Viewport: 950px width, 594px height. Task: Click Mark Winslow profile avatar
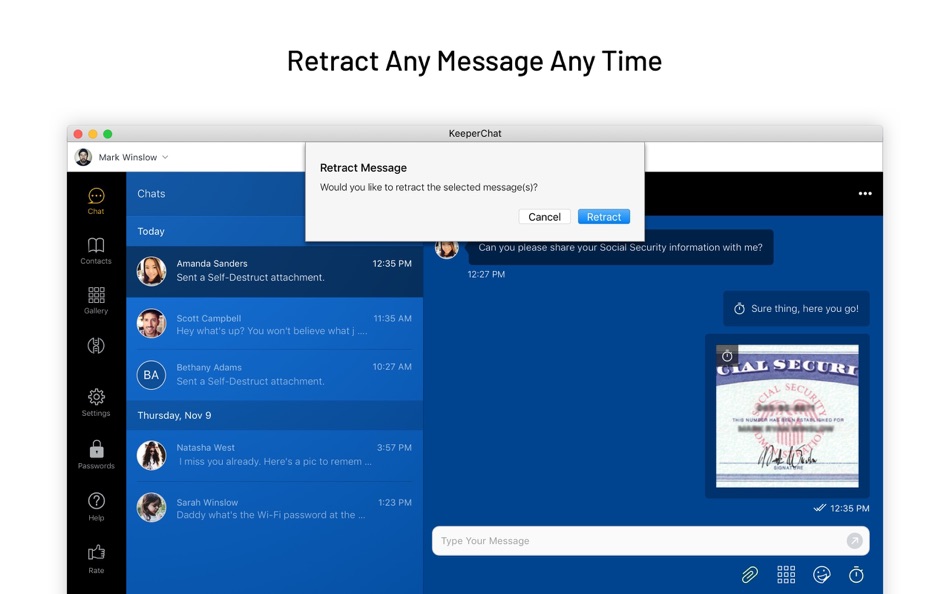[x=83, y=157]
